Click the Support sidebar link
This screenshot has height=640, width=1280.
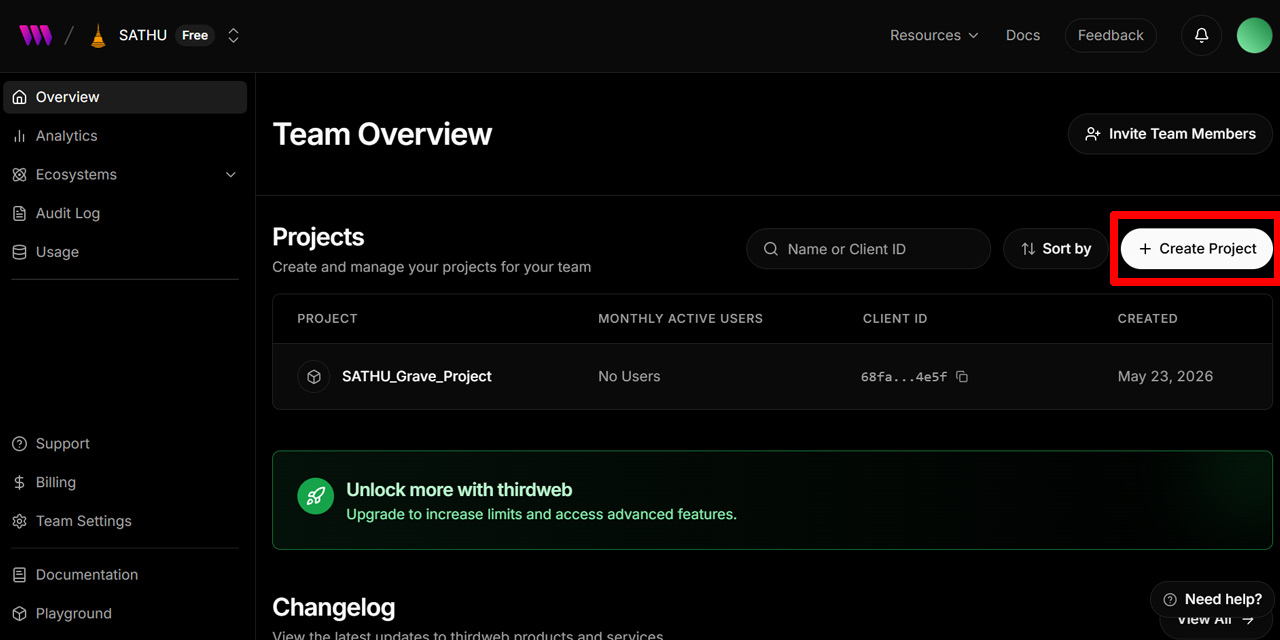tap(125, 444)
